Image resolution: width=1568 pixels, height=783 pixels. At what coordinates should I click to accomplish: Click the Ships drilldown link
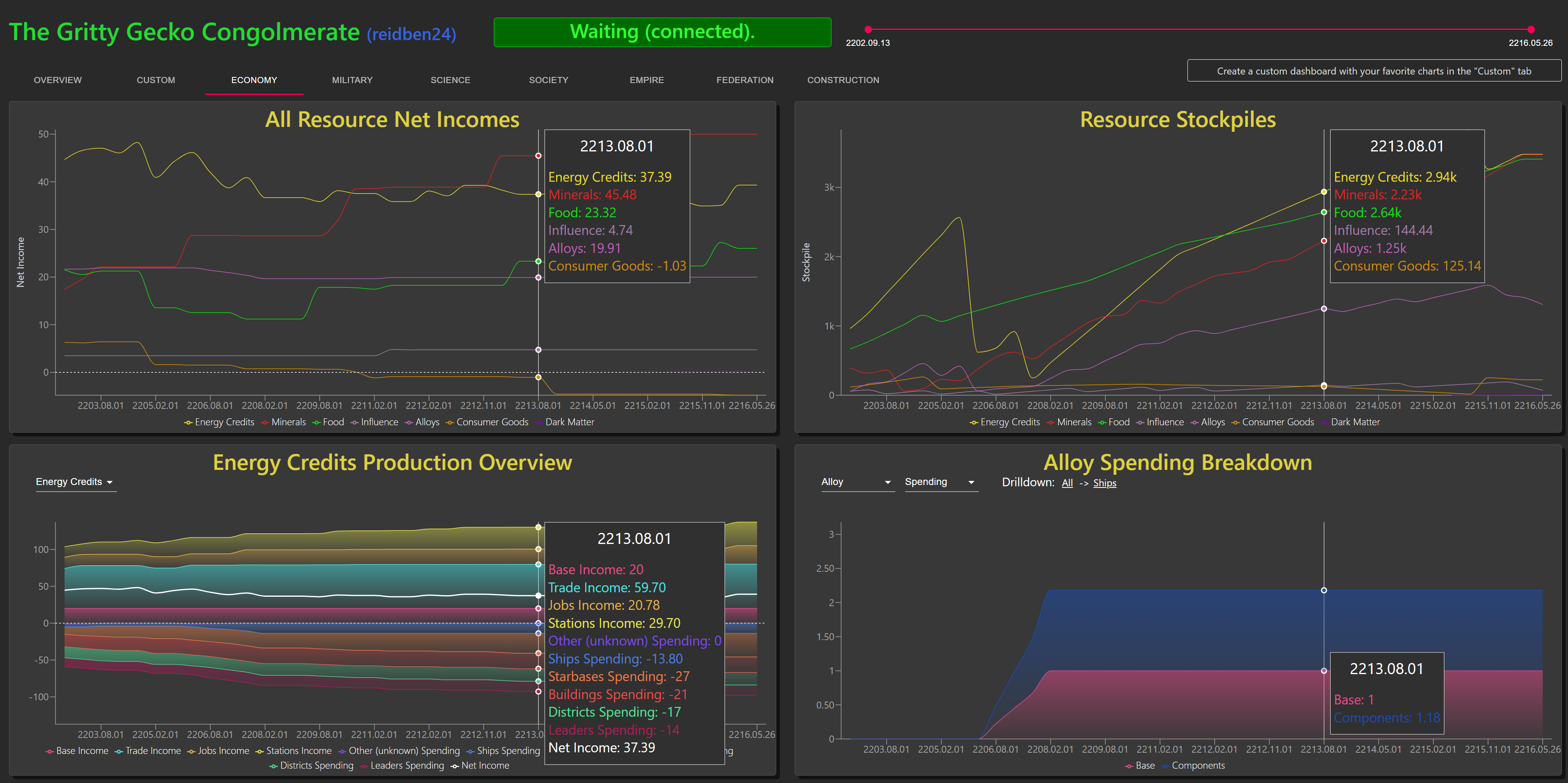1104,483
